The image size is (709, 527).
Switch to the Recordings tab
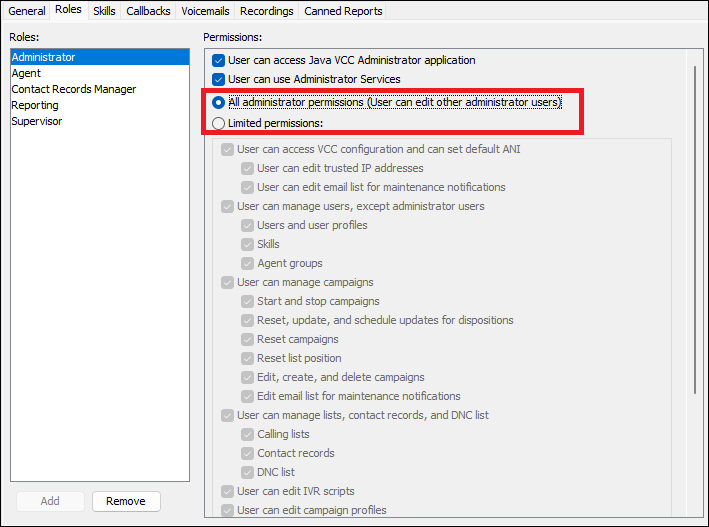click(x=266, y=11)
